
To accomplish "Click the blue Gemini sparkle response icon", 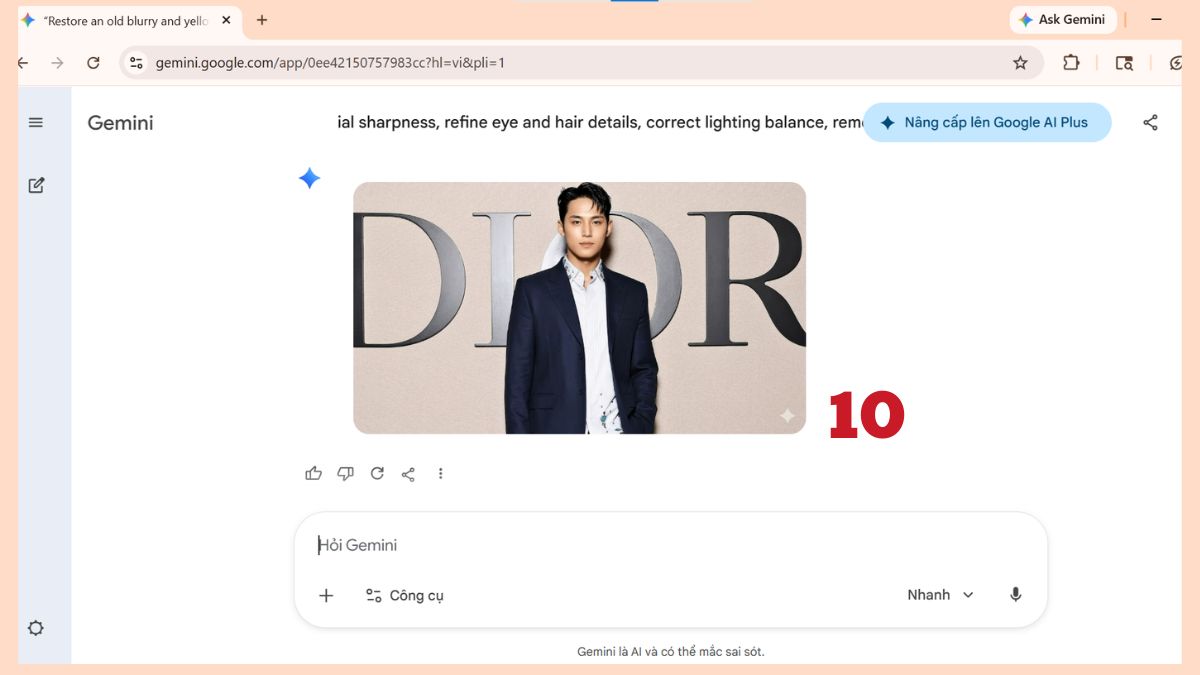I will 310,179.
